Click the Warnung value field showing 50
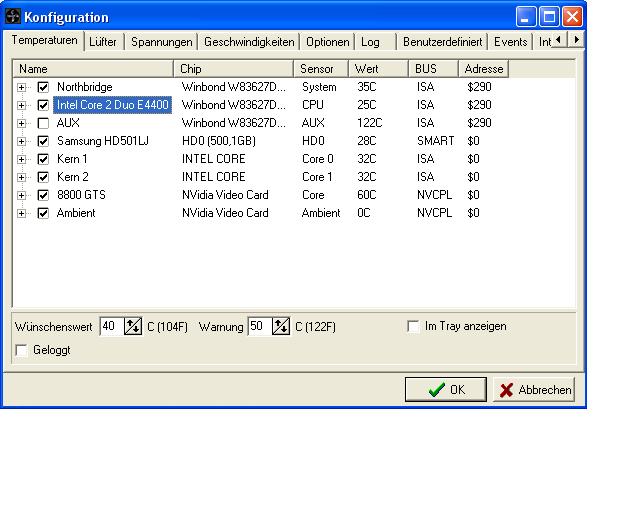 (260, 326)
